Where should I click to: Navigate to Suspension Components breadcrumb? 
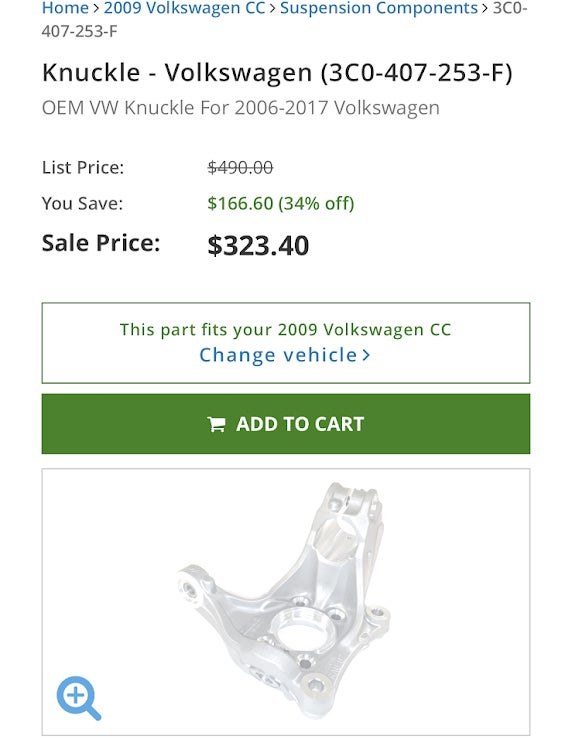(x=379, y=8)
